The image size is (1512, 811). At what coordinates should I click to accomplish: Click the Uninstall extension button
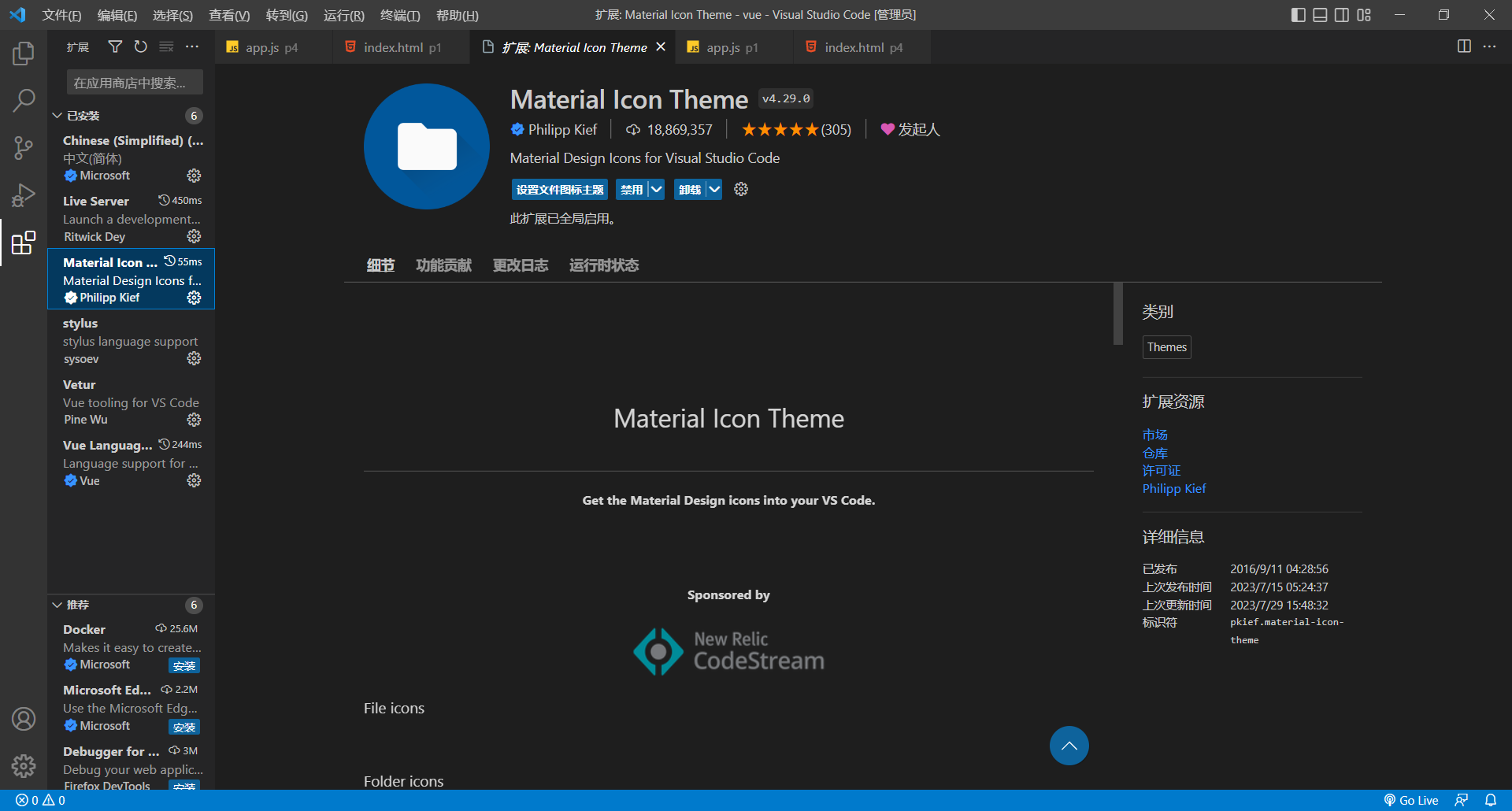[690, 189]
